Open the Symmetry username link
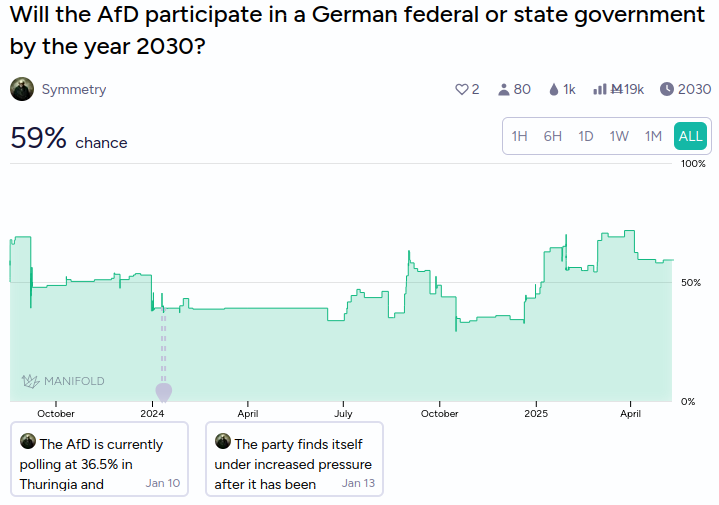This screenshot has height=505, width=719. [x=74, y=89]
